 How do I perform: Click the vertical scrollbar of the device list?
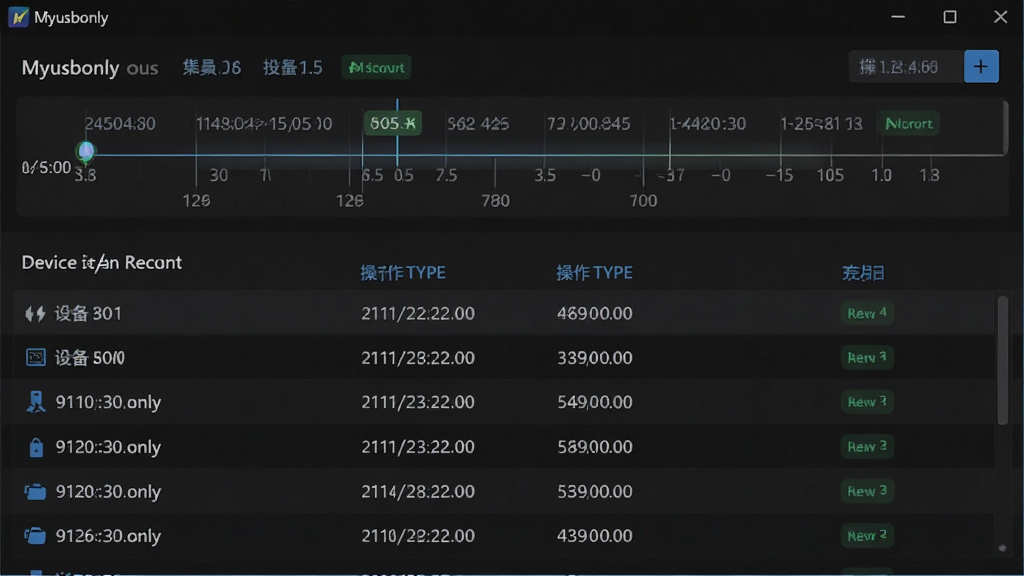(x=1002, y=360)
